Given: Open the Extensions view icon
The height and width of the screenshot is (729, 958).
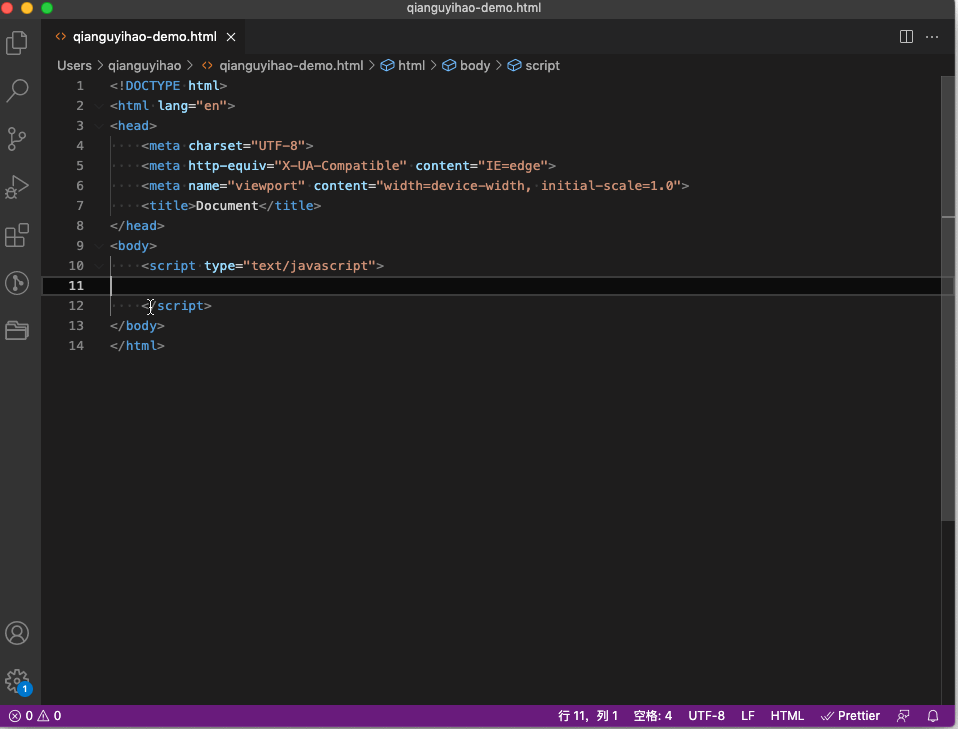Looking at the screenshot, I should [17, 235].
